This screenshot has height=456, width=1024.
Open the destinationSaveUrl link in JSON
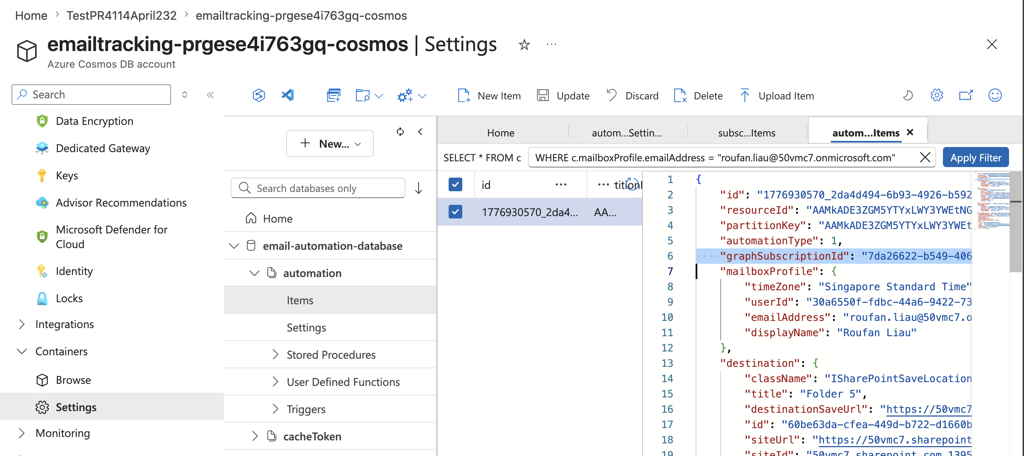click(927, 409)
